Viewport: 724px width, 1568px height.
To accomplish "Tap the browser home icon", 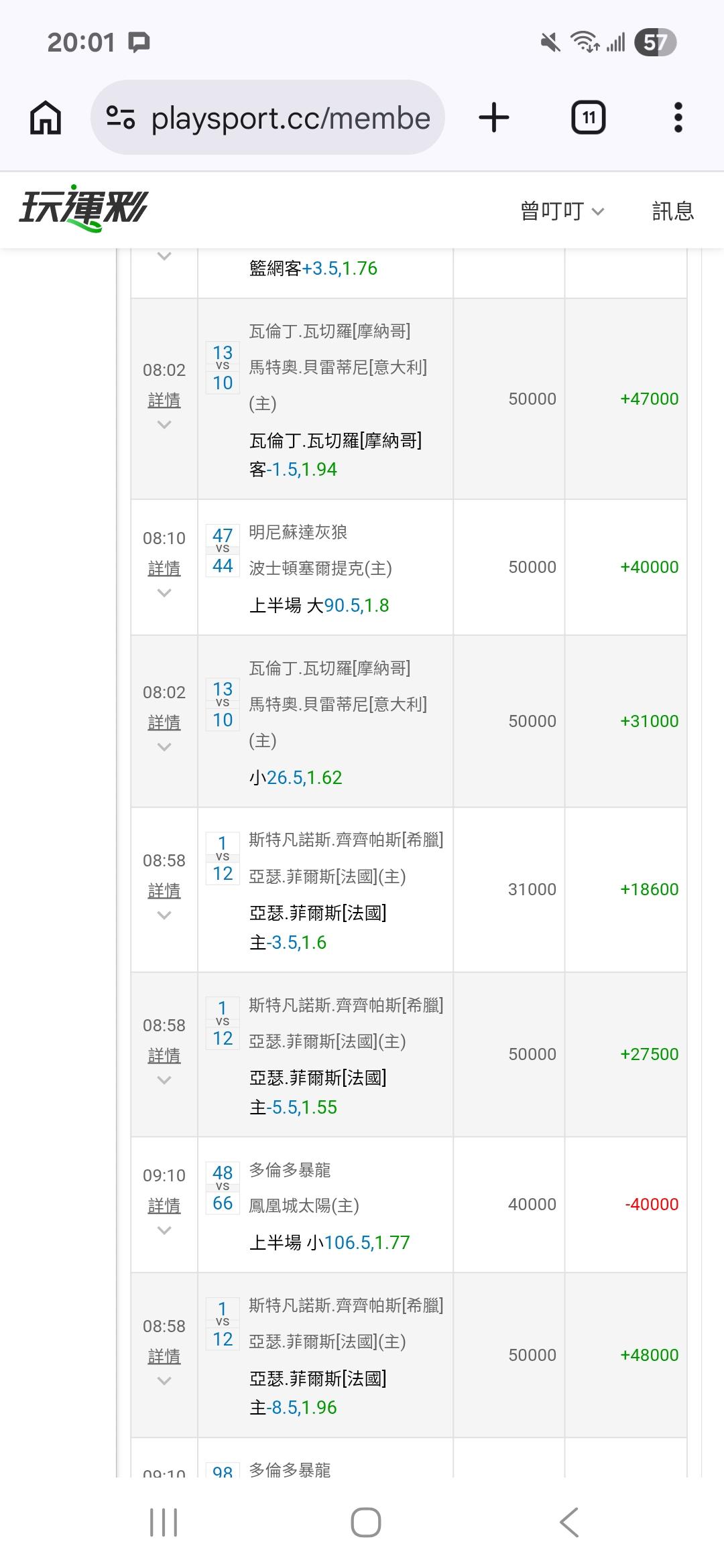I will coord(46,118).
